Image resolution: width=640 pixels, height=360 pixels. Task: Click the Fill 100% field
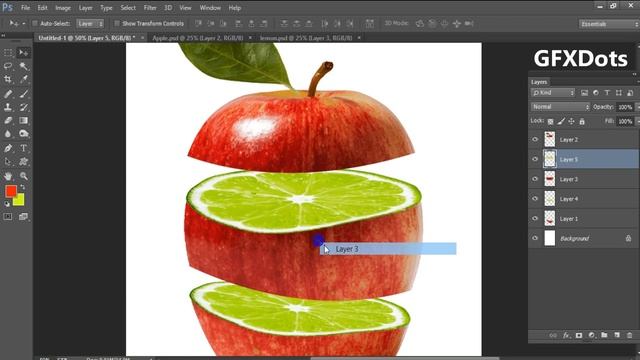625,121
